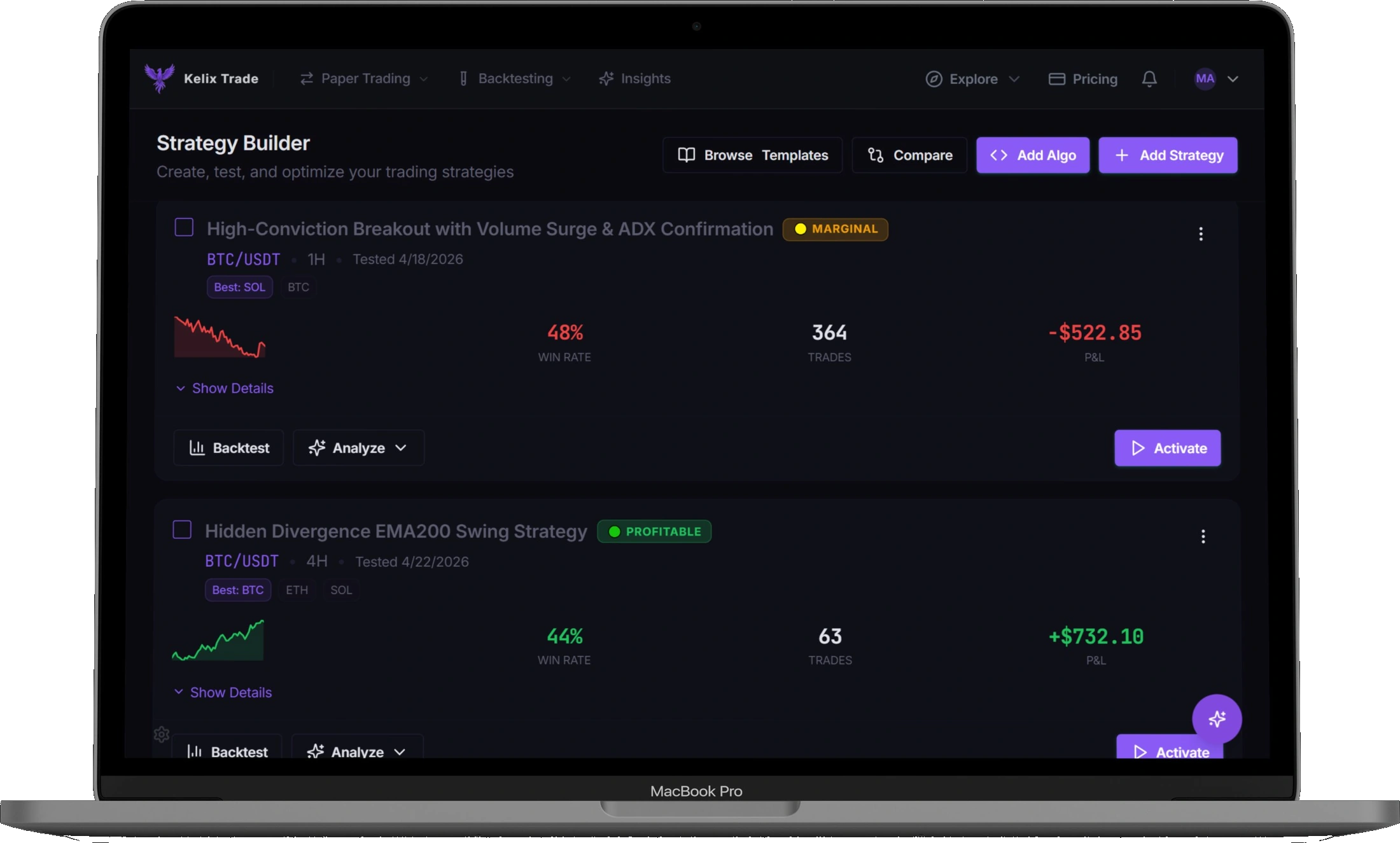Click the Hidden Divergence EMA200 Swing Strategy title
1400x843 pixels.
tap(396, 531)
